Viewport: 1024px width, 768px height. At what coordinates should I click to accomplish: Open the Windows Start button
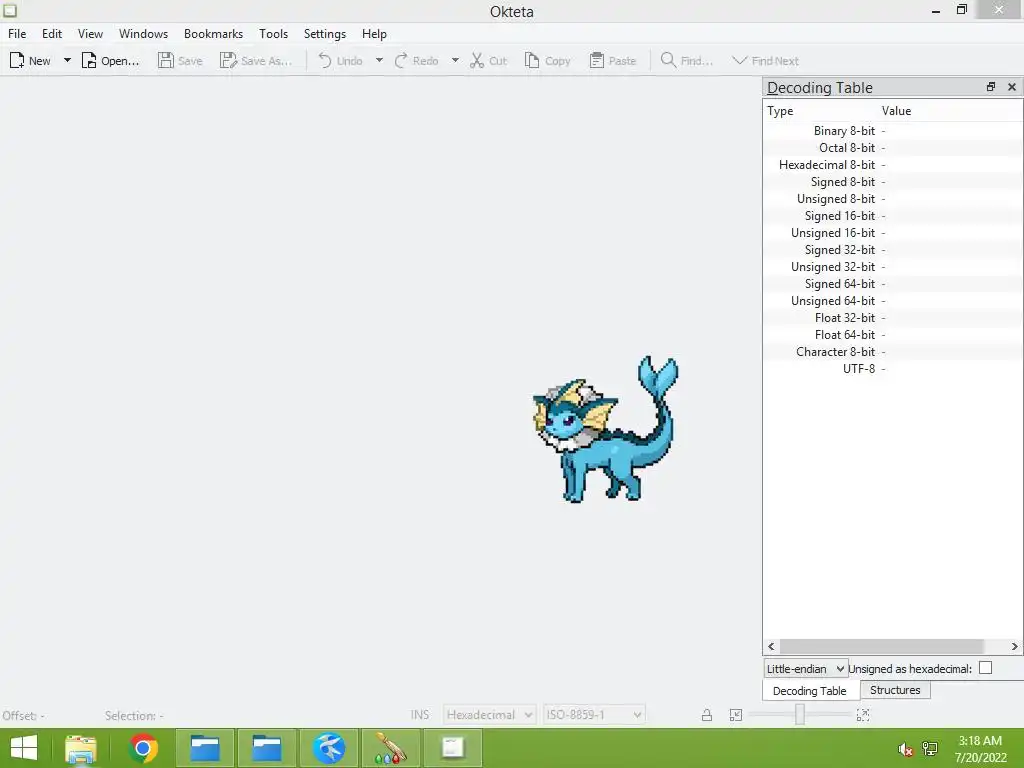click(24, 748)
